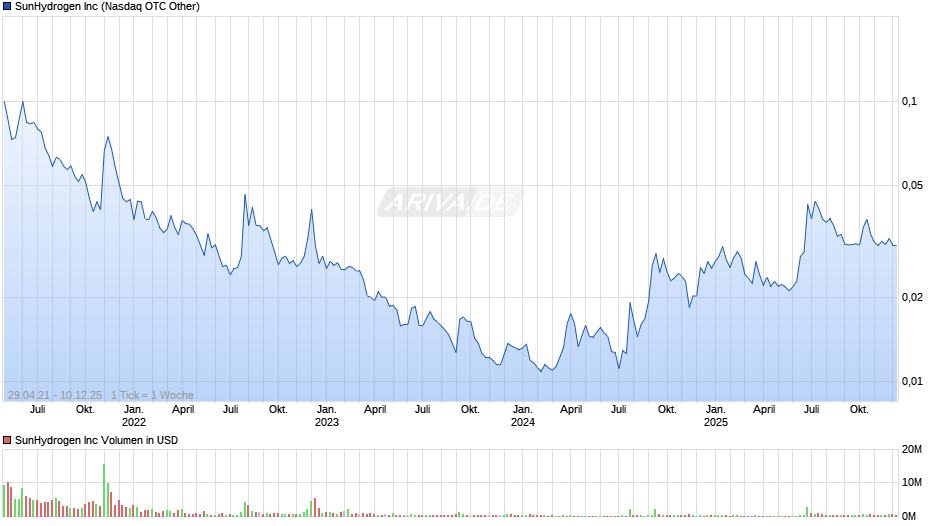
Task: Click the price spike peak in July 2025
Action: (815, 202)
